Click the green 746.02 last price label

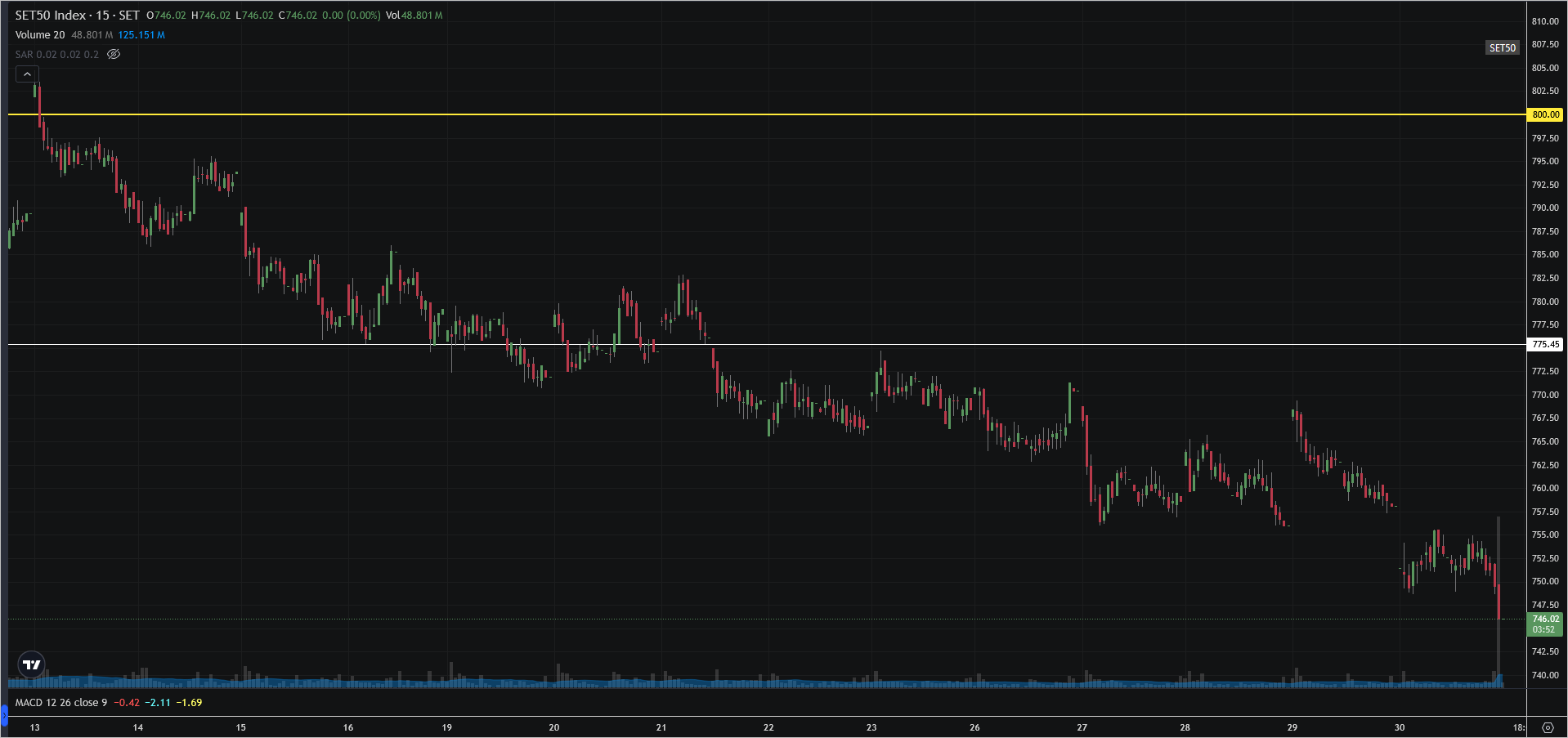1545,619
